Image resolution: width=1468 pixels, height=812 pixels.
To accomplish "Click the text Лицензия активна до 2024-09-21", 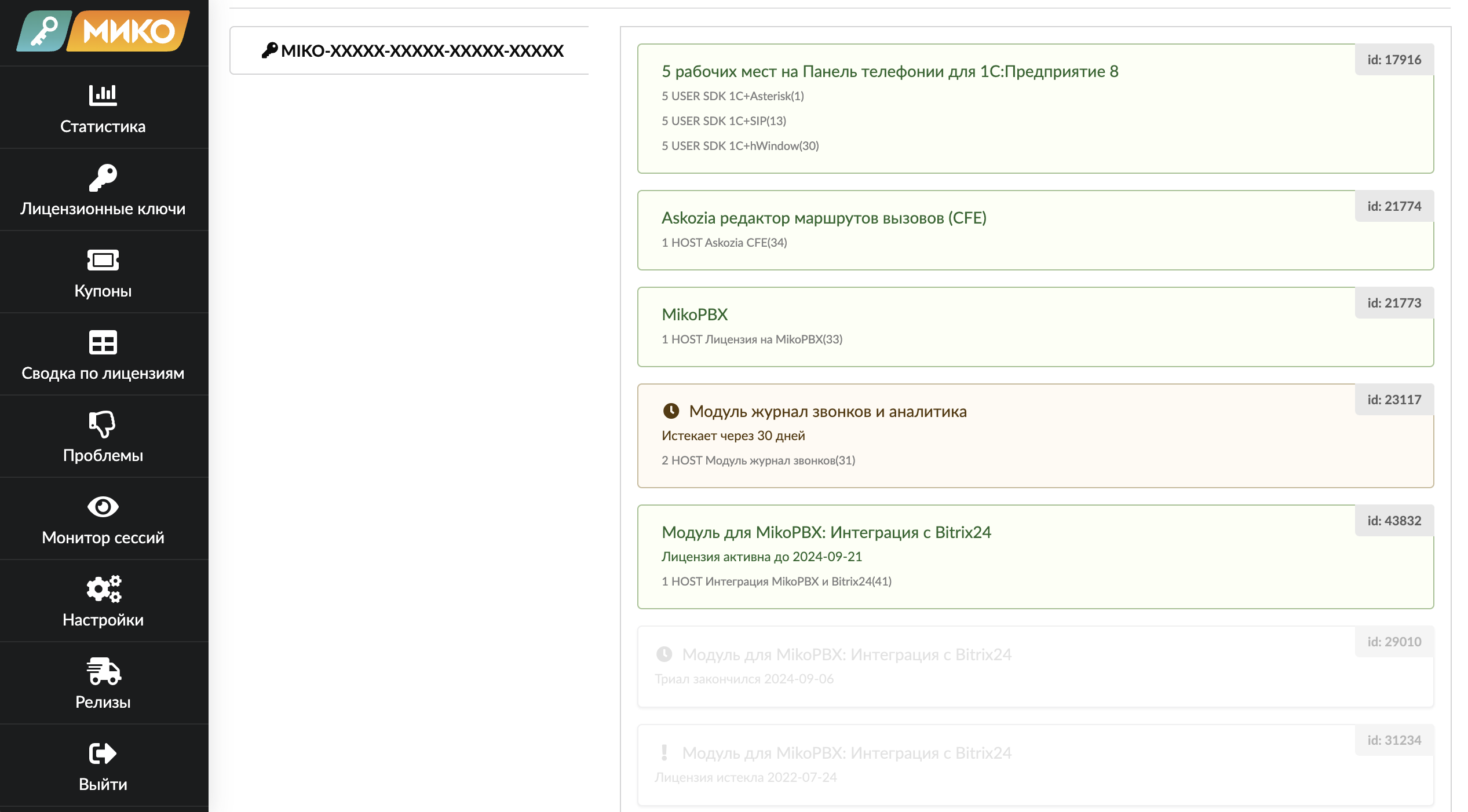I will 762,557.
